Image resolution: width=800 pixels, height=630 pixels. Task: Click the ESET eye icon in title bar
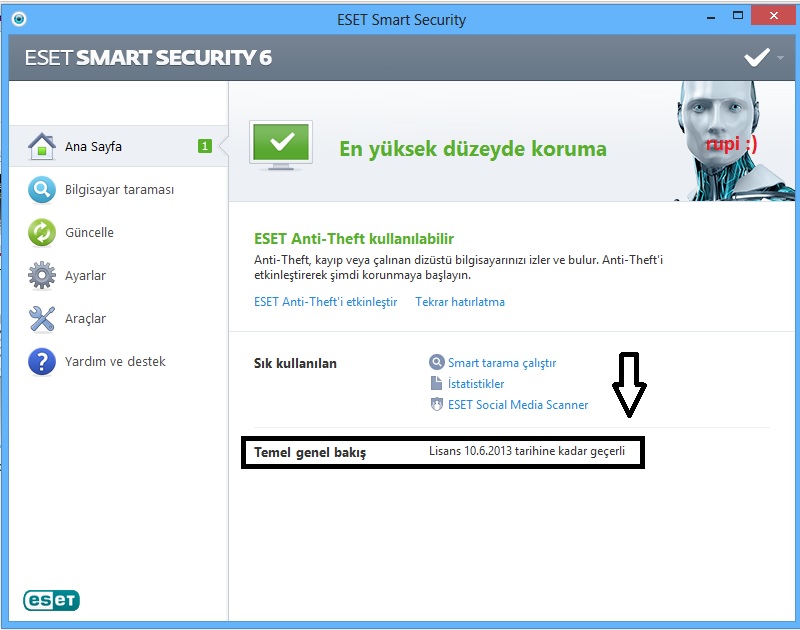coord(20,19)
